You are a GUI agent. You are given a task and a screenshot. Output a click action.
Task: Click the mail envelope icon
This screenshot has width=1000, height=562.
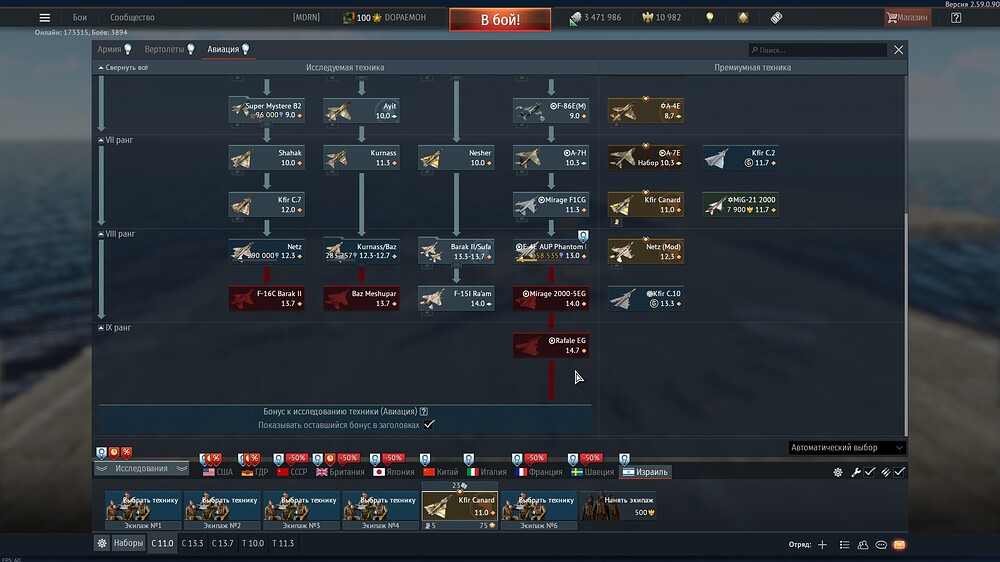pyautogui.click(x=899, y=545)
